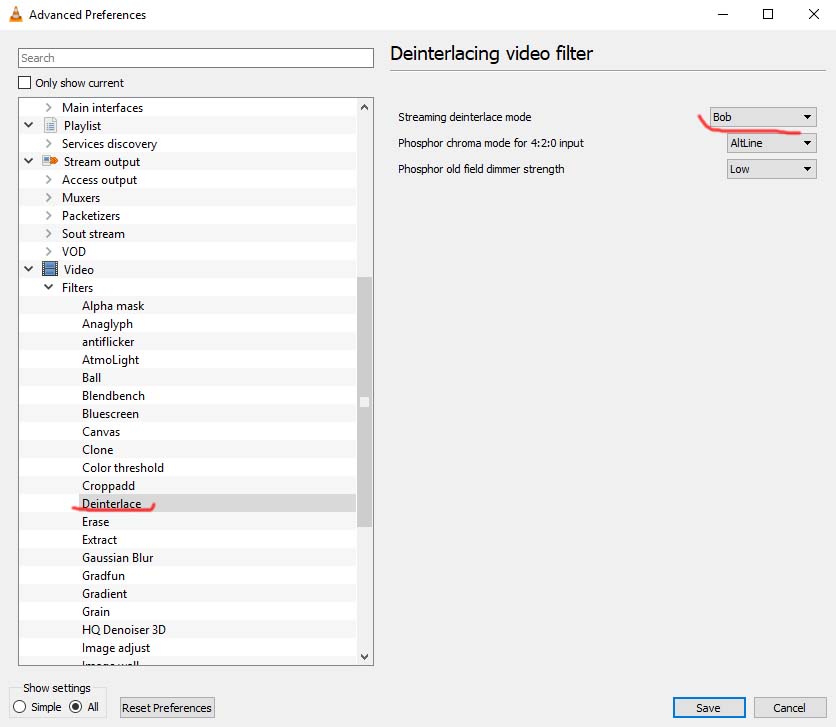836x727 pixels.
Task: Select the All settings radio button
Action: (76, 707)
